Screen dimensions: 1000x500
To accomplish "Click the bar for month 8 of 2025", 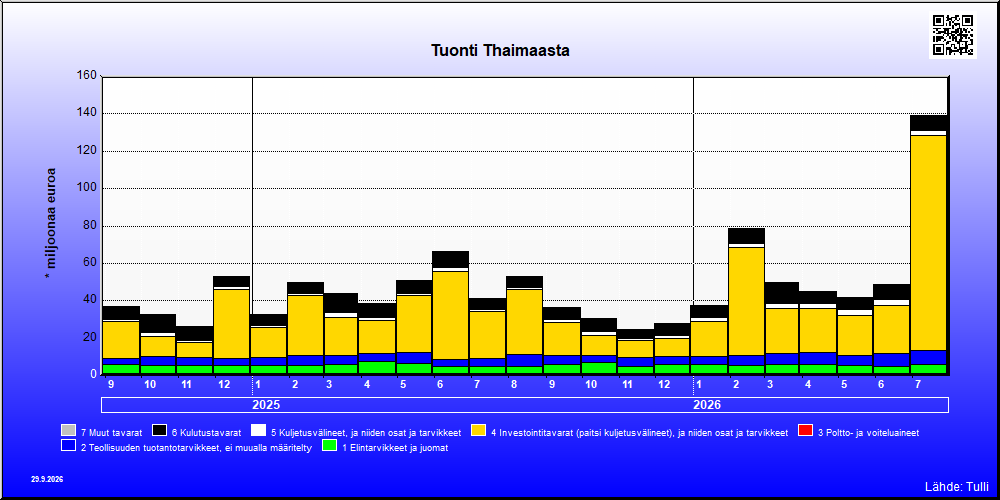I will coord(524,325).
